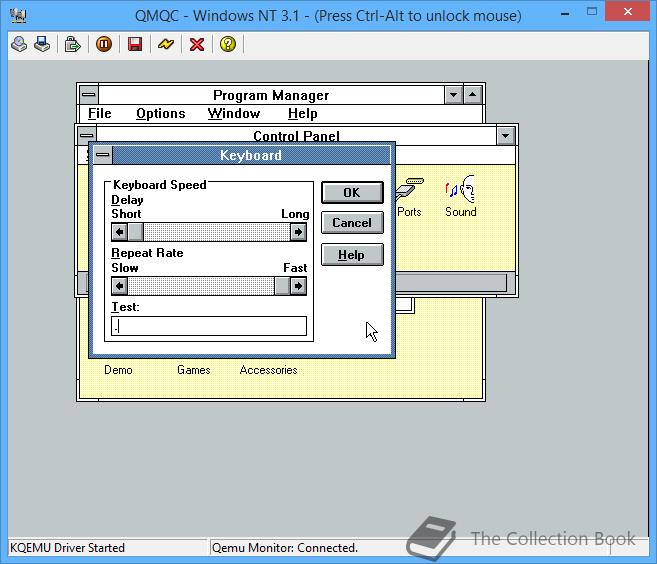Minimize Program Manager with the down arrow
Image resolution: width=657 pixels, height=564 pixels.
click(x=453, y=95)
